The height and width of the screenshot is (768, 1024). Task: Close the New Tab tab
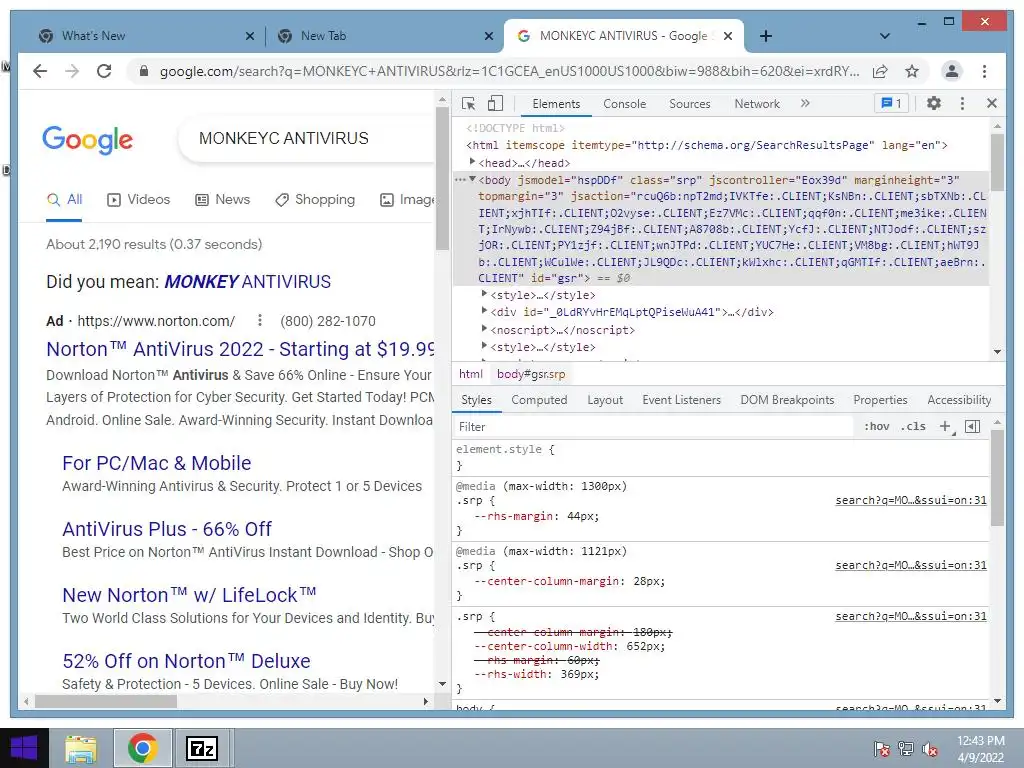pyautogui.click(x=488, y=36)
